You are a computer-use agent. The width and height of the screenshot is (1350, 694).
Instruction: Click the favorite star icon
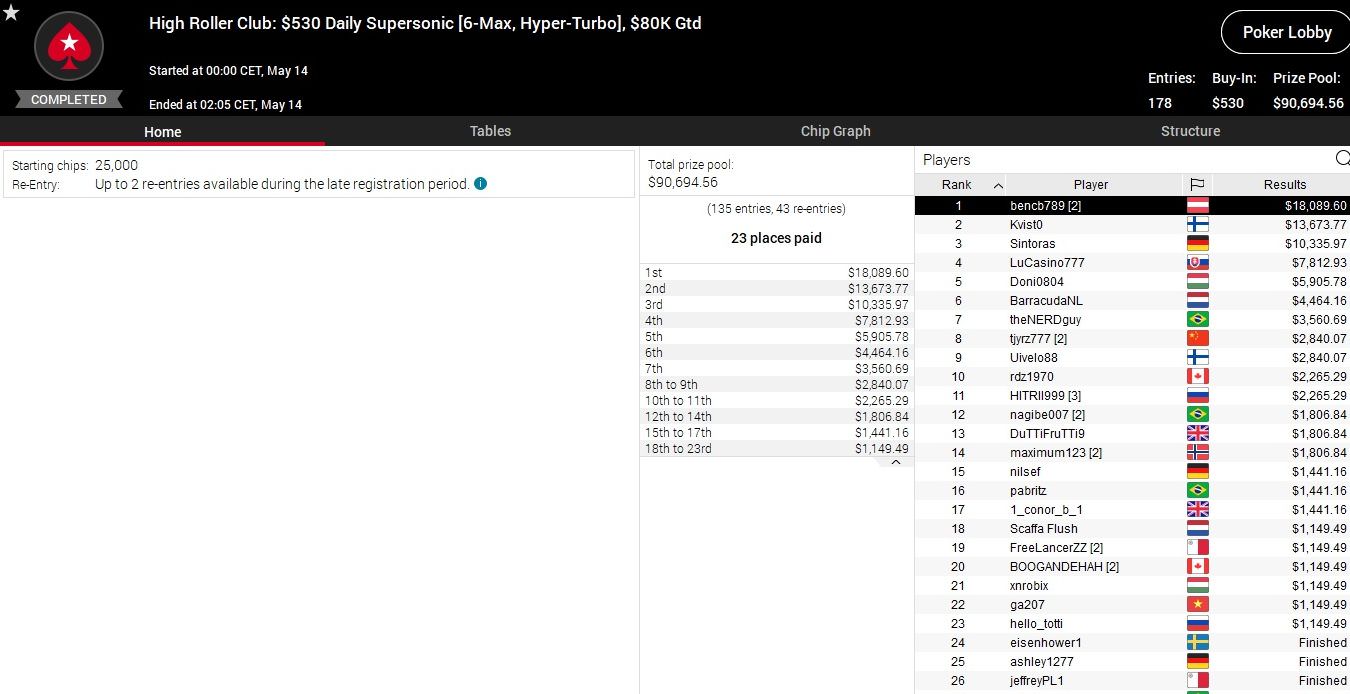coord(11,12)
